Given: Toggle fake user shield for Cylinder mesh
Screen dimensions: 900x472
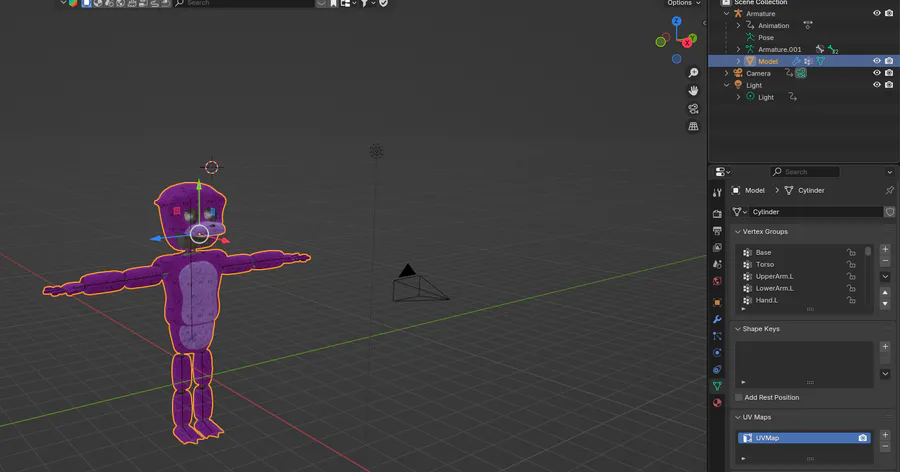Looking at the screenshot, I should (x=890, y=212).
